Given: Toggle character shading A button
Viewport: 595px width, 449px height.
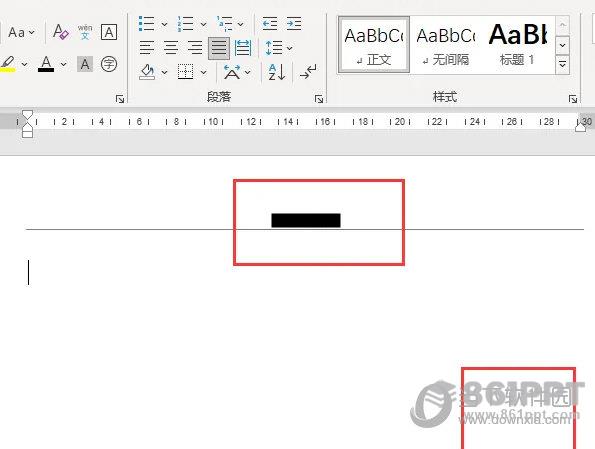Looking at the screenshot, I should [85, 64].
